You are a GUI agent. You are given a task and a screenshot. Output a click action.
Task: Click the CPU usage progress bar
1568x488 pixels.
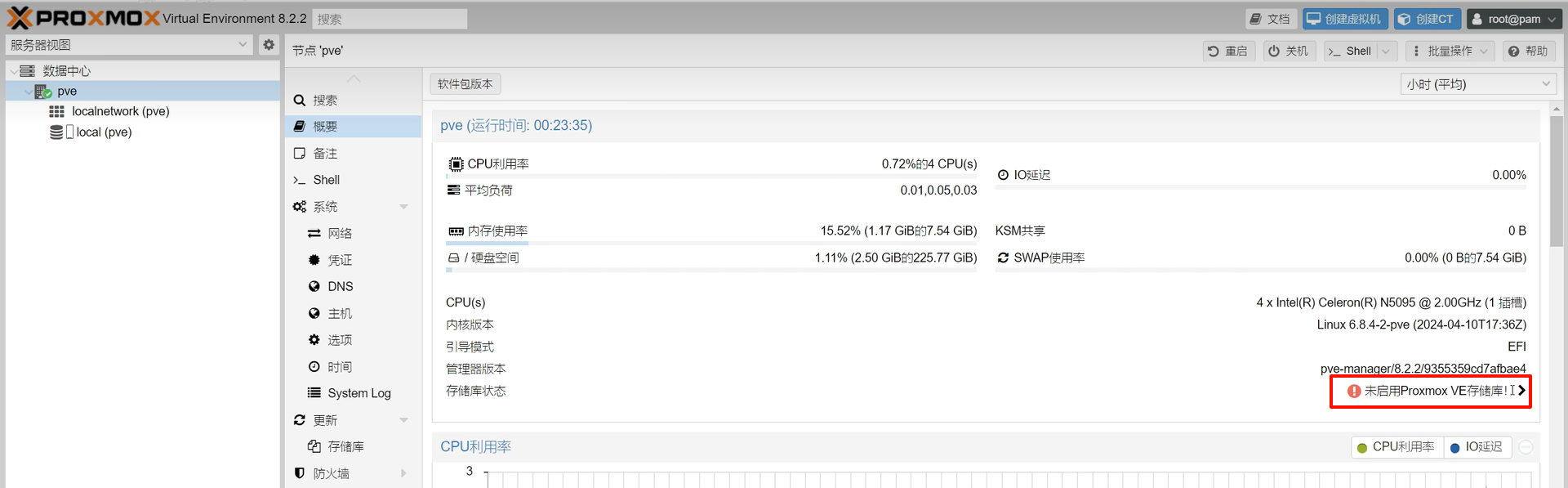[711, 176]
